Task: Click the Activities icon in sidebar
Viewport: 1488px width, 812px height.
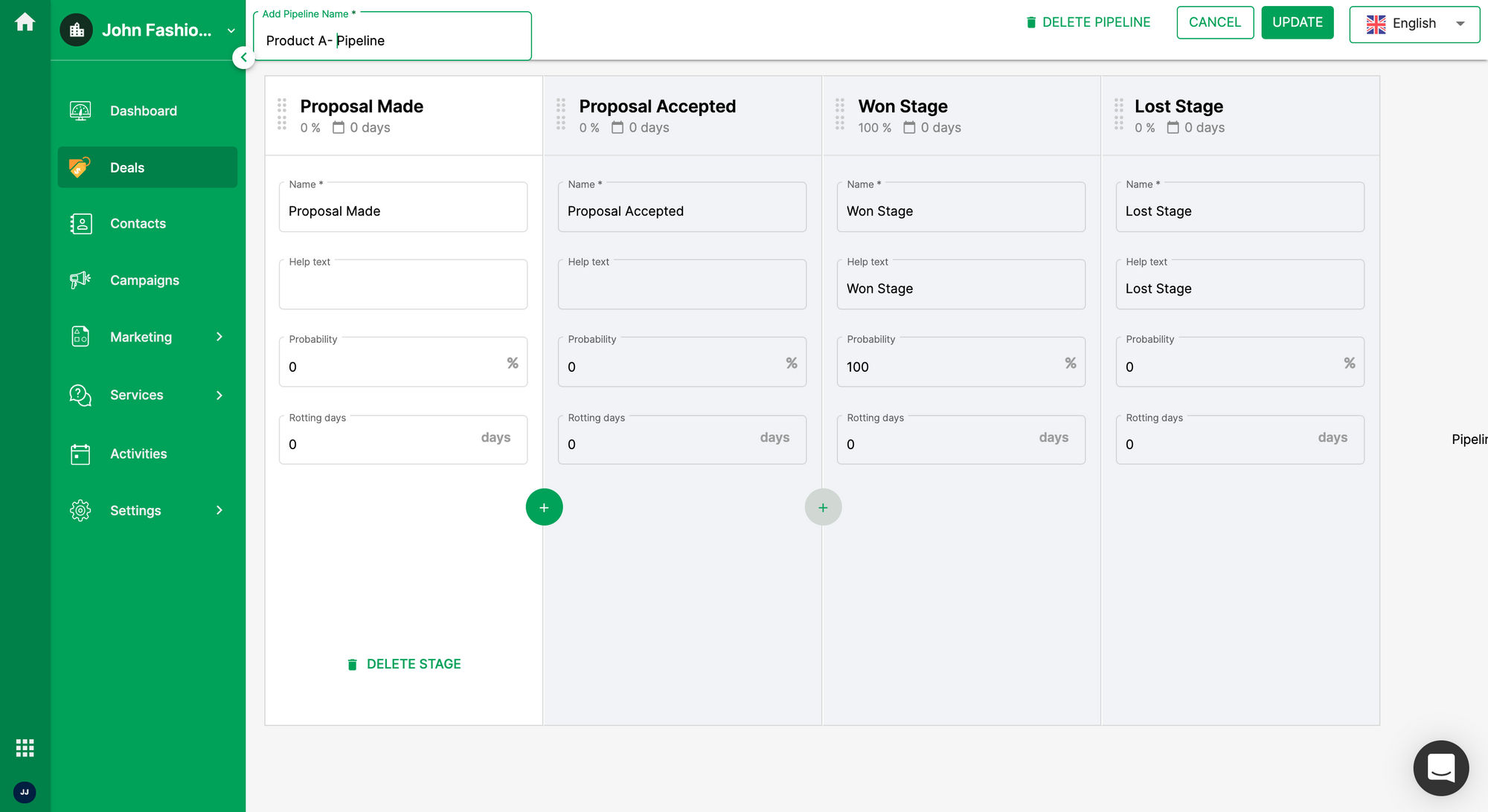Action: point(80,453)
